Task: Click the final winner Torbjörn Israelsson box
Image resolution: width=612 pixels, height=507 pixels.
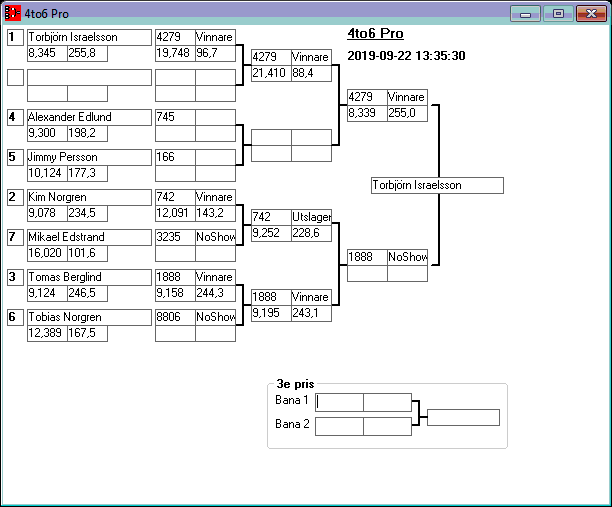Action: [x=436, y=185]
